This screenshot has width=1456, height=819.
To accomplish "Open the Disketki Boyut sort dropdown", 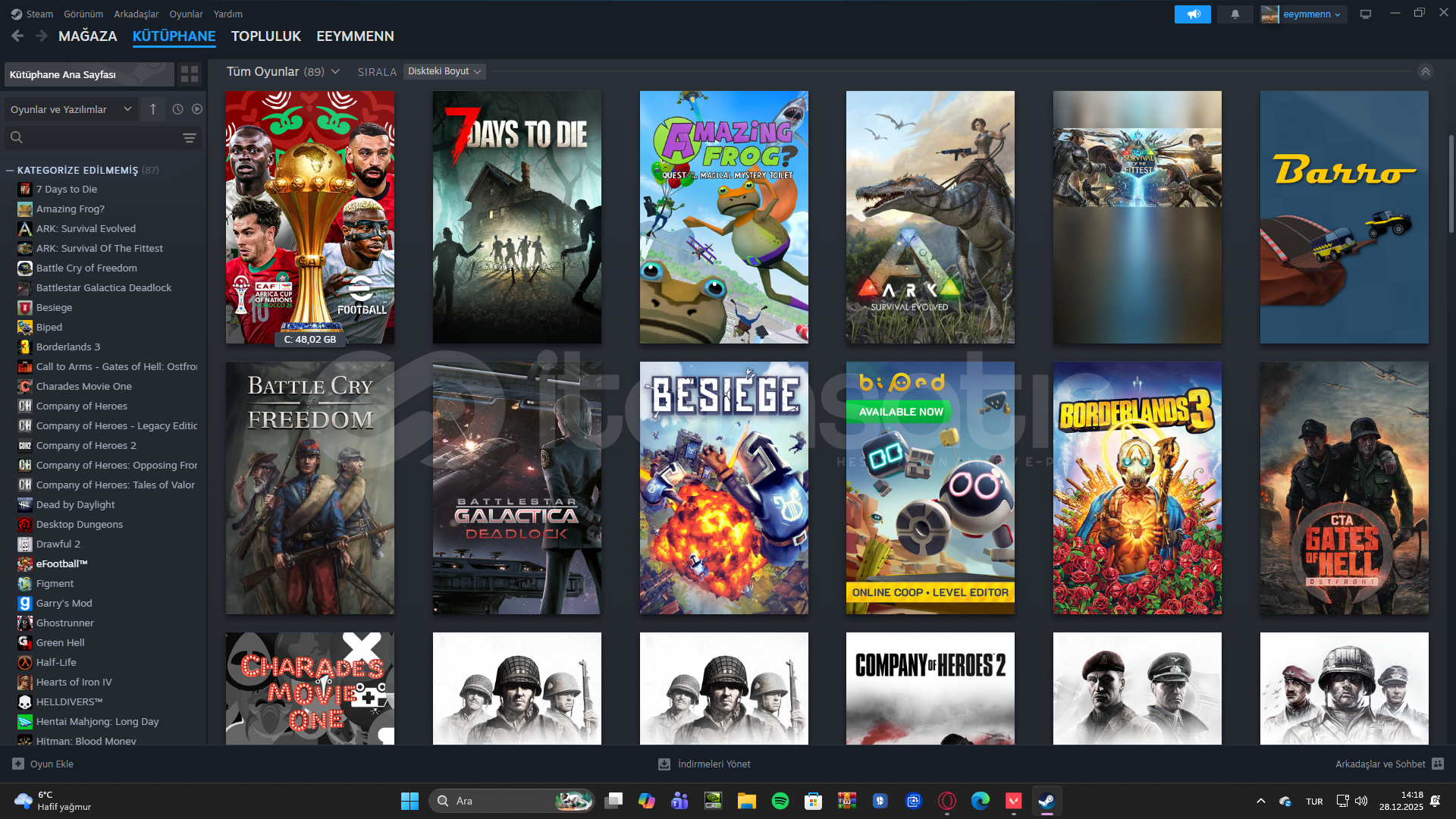I will pyautogui.click(x=444, y=71).
